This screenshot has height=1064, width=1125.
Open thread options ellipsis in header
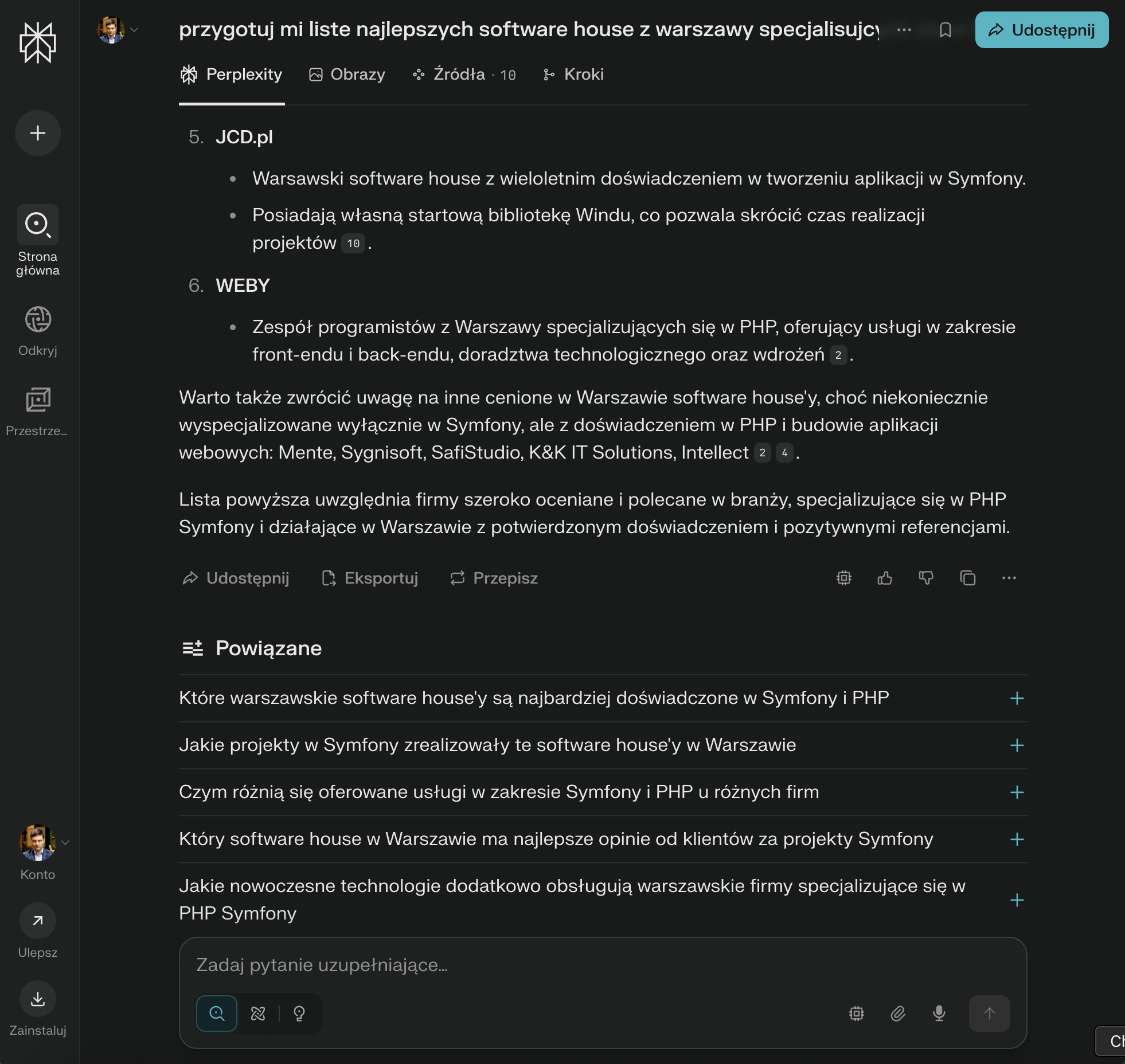pyautogui.click(x=904, y=30)
